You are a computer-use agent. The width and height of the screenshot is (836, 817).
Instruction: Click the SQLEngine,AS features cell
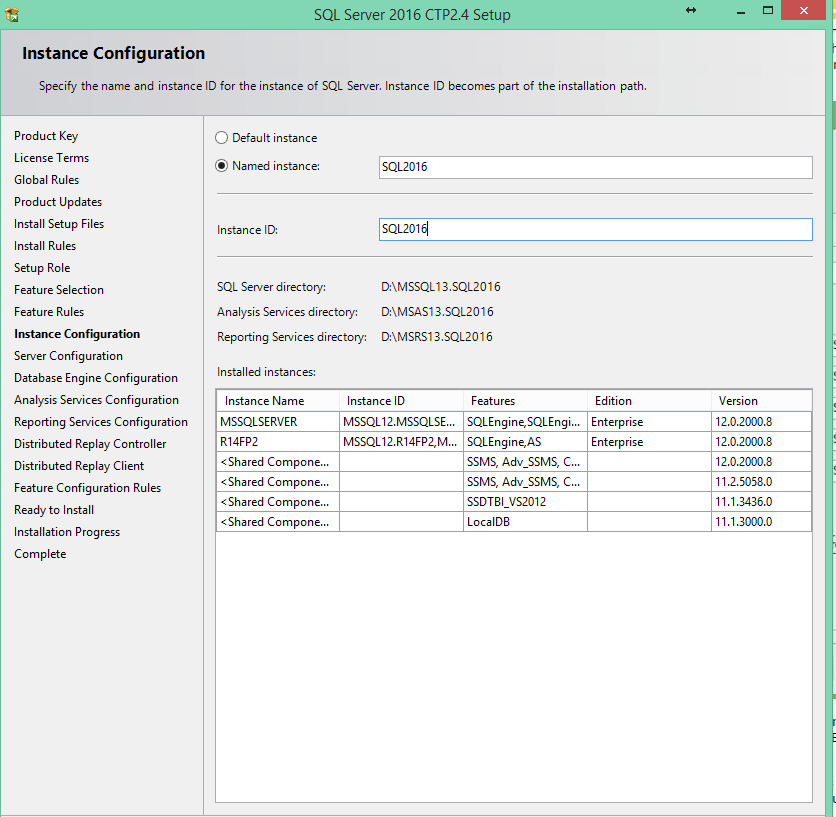point(525,442)
